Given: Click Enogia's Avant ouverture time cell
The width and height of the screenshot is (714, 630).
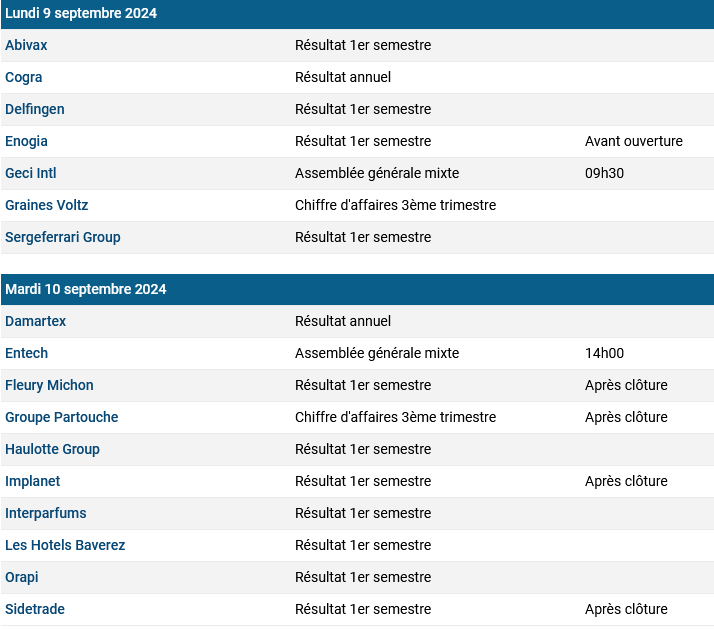Looking at the screenshot, I should point(634,141).
